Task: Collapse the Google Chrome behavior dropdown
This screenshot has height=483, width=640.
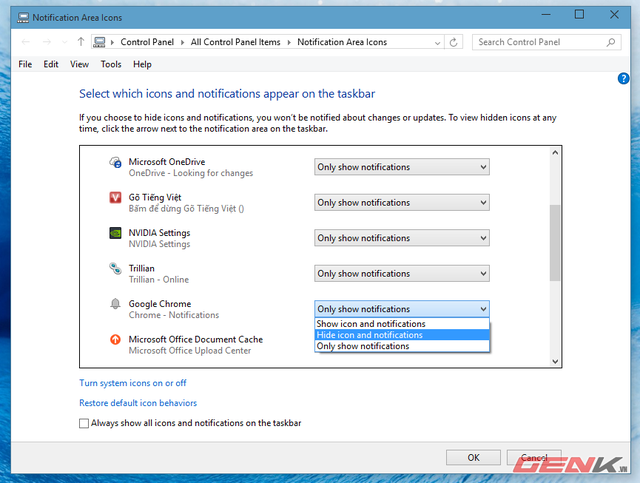Action: [402, 309]
